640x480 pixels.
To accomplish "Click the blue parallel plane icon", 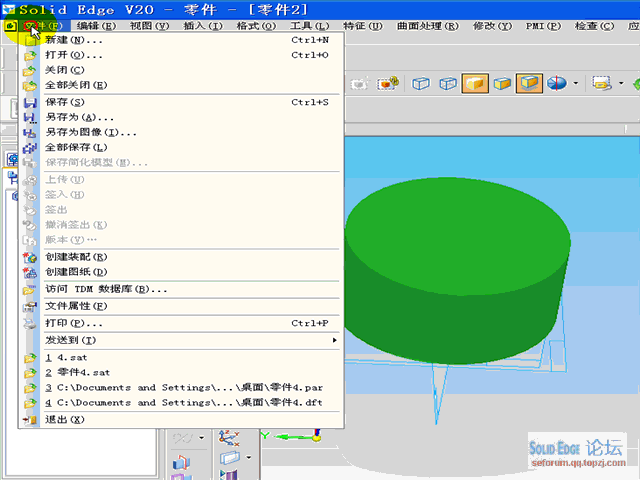I will pos(230,458).
